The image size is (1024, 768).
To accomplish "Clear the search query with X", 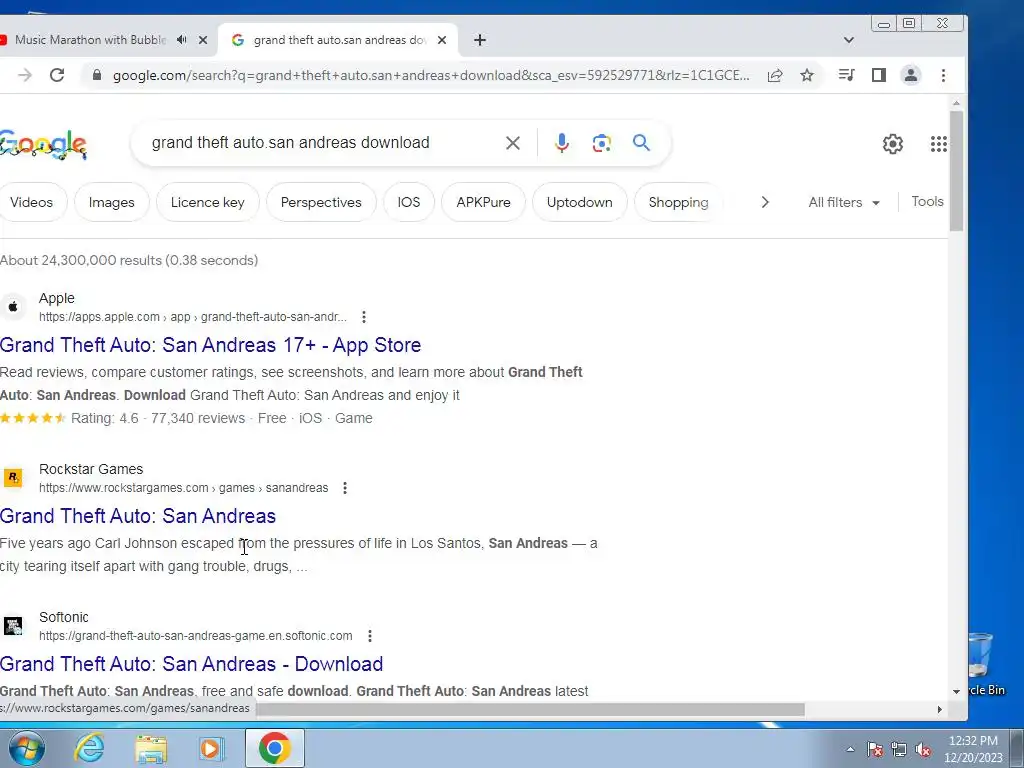I will tap(513, 143).
